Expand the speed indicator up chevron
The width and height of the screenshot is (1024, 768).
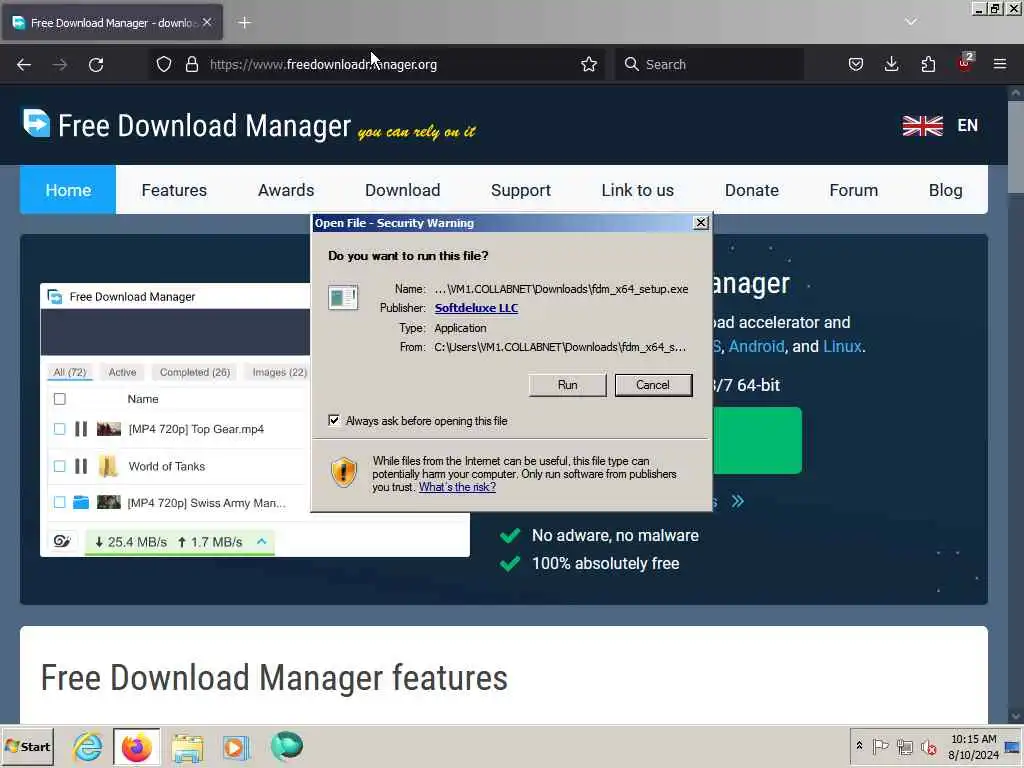coord(262,541)
